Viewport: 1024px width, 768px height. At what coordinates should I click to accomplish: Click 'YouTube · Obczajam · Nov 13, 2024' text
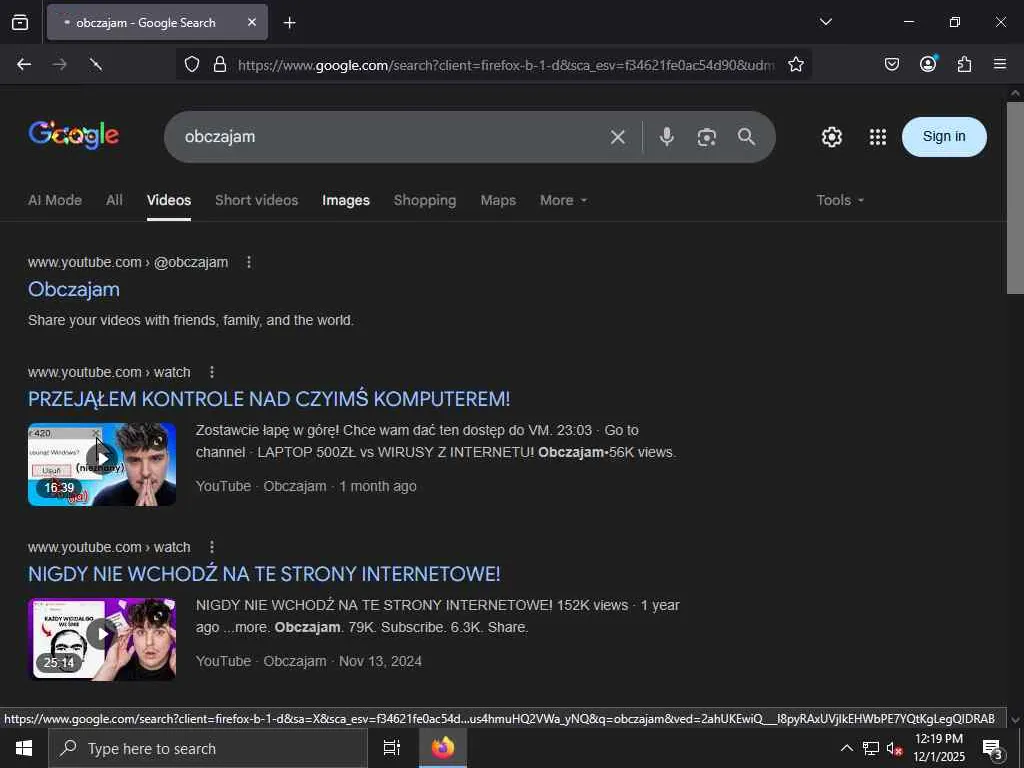tap(309, 662)
